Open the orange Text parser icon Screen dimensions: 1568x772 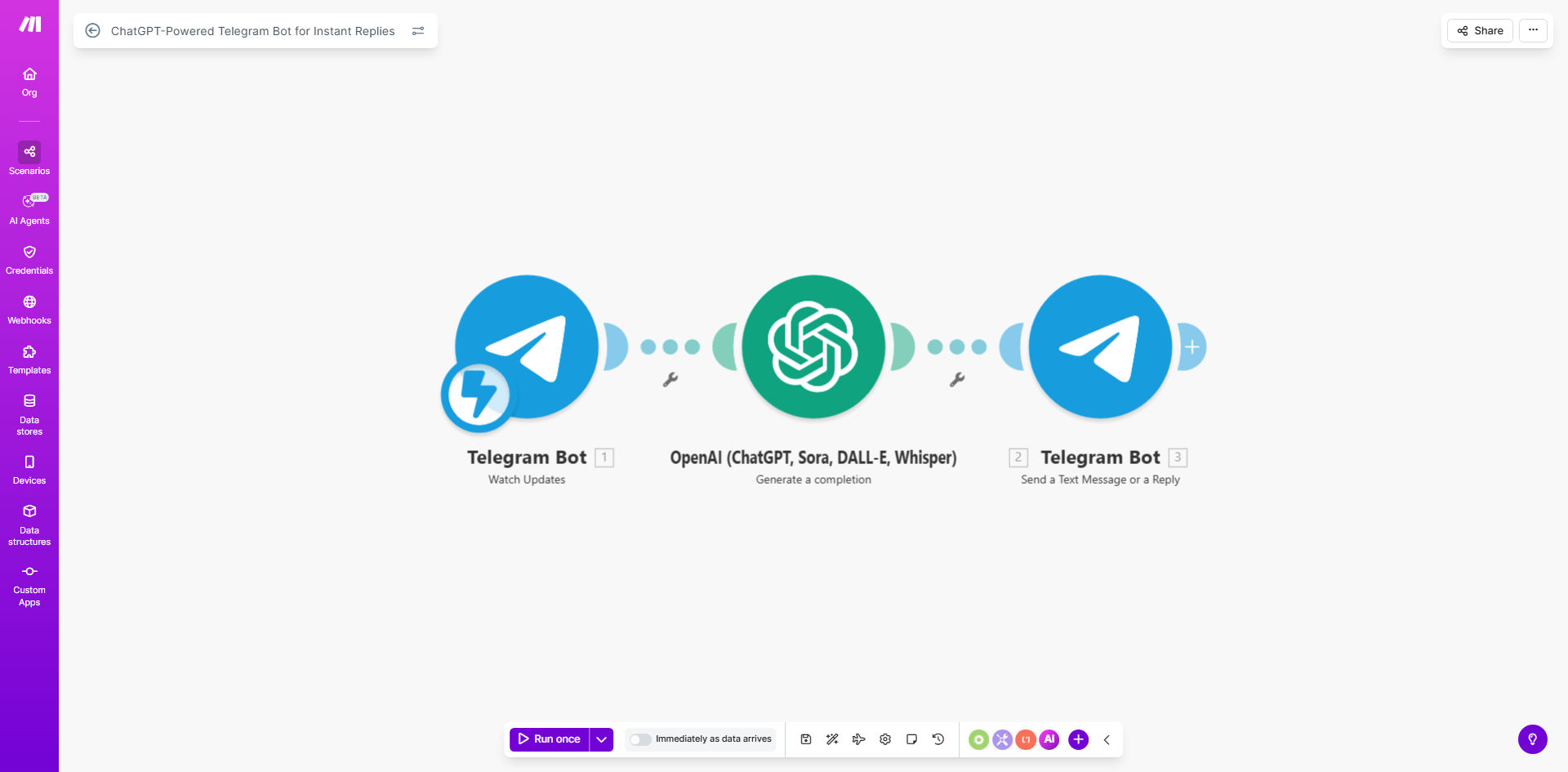1026,739
